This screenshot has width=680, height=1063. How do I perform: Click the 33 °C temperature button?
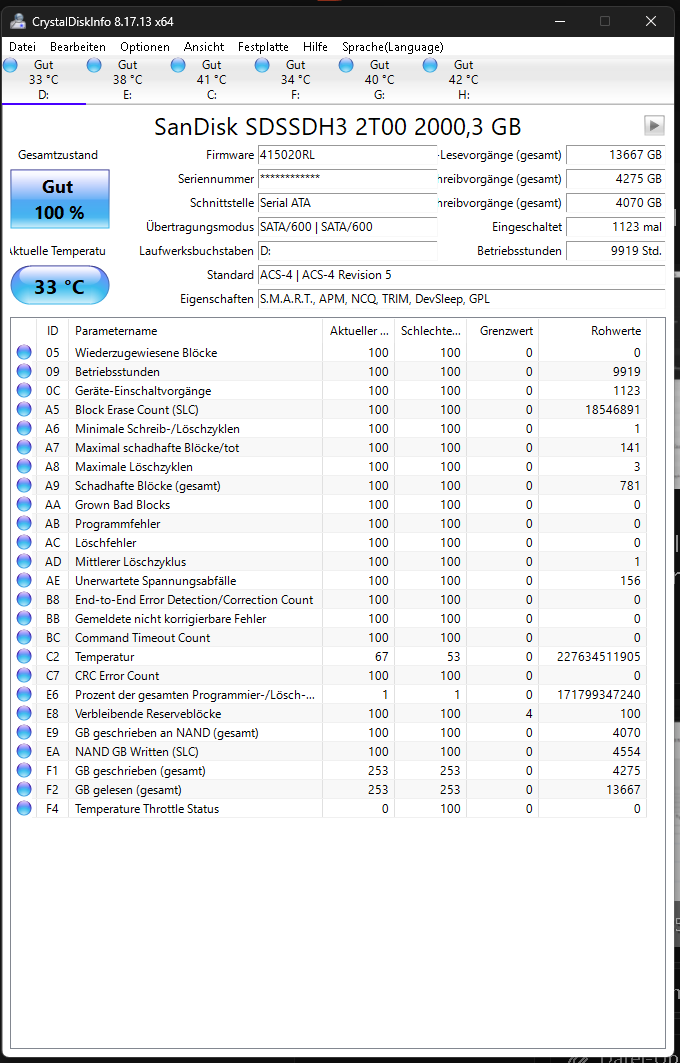click(x=60, y=285)
